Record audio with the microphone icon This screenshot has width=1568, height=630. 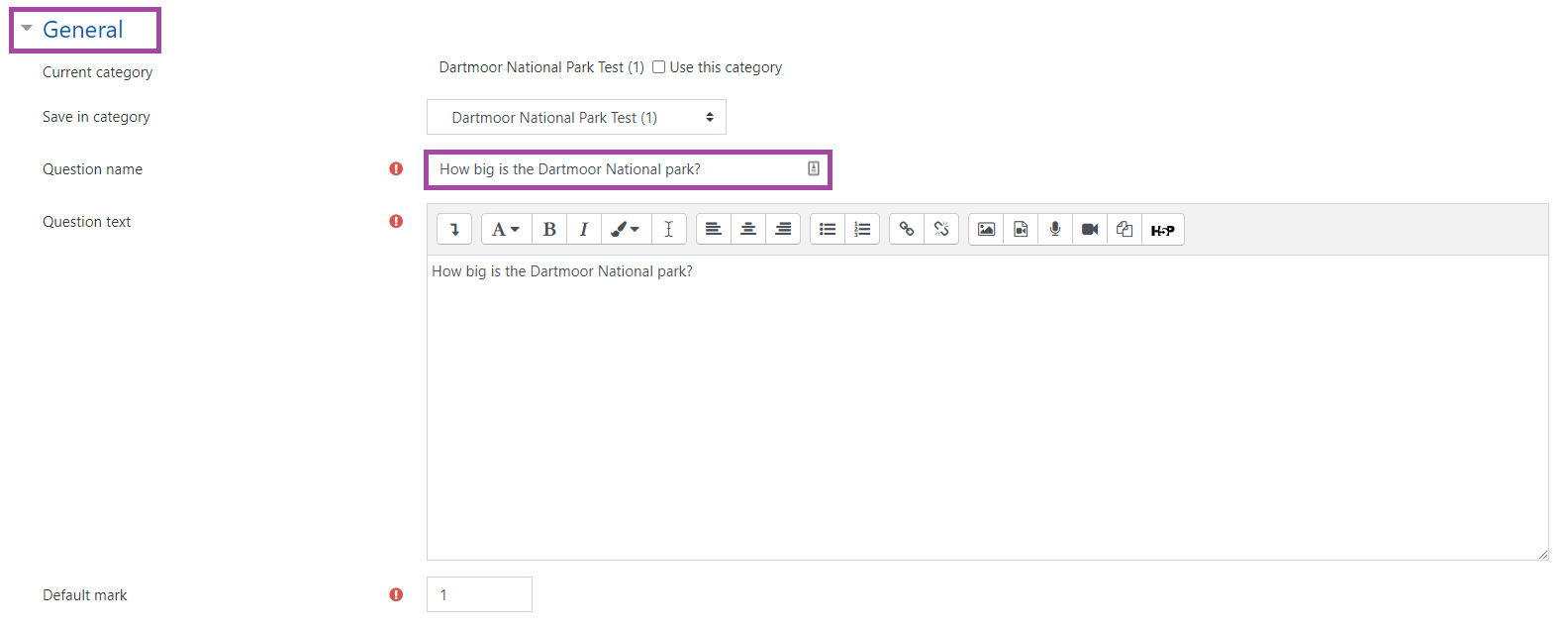coord(1055,230)
